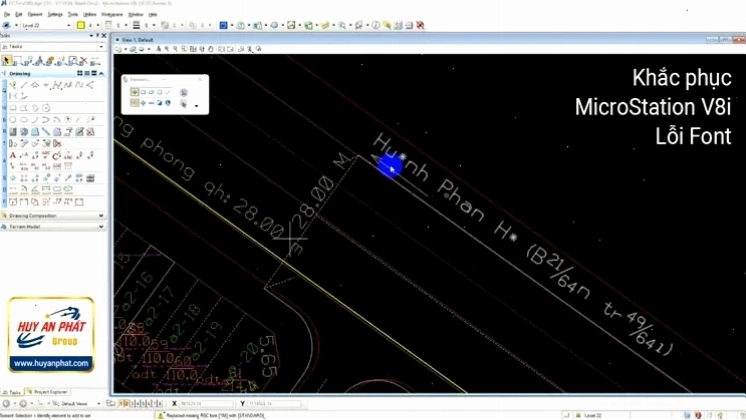
Task: Switch to the Tasks tab at bottom
Action: pyautogui.click(x=12, y=392)
